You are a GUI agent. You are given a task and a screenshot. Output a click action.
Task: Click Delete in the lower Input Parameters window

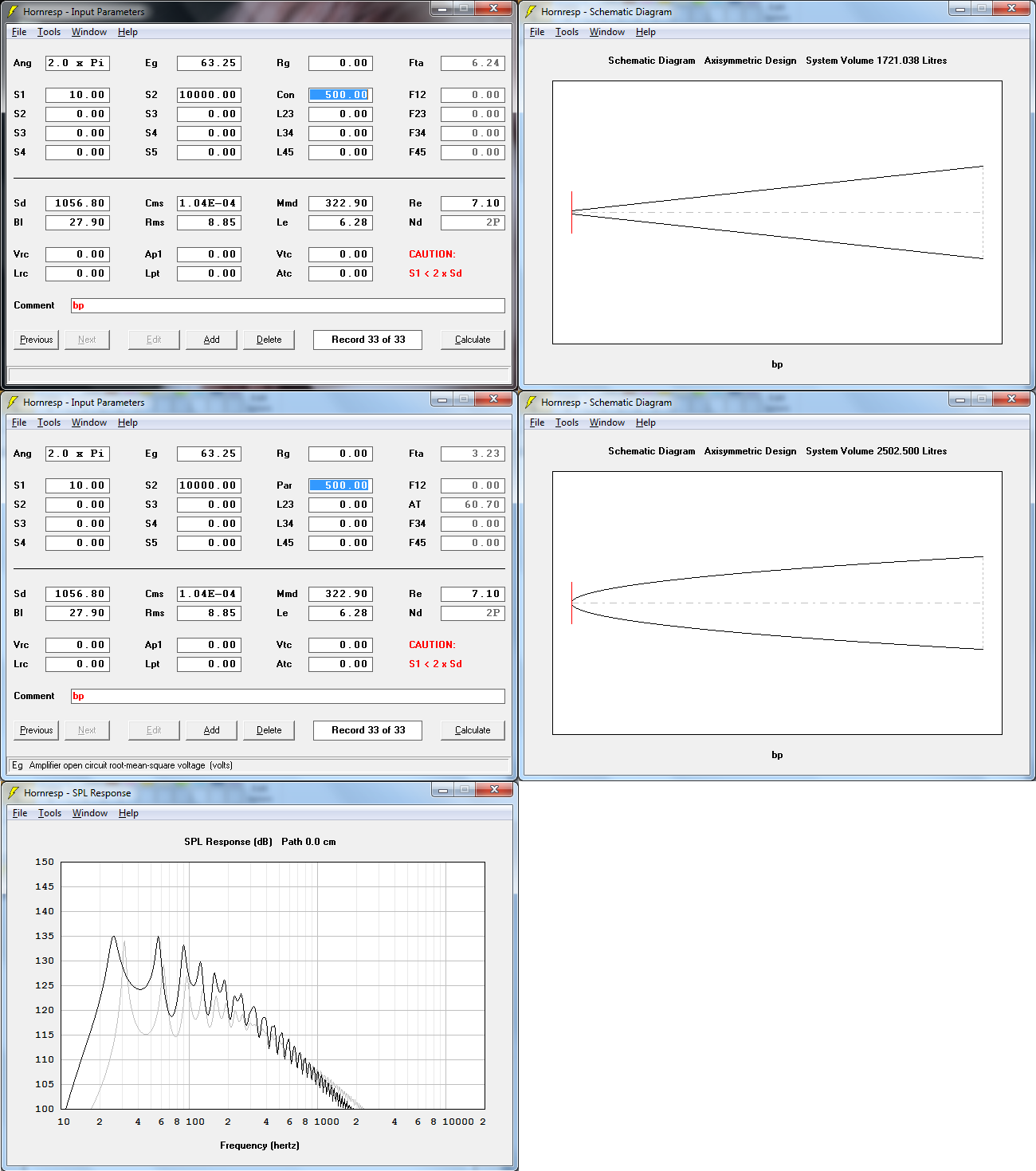(269, 730)
